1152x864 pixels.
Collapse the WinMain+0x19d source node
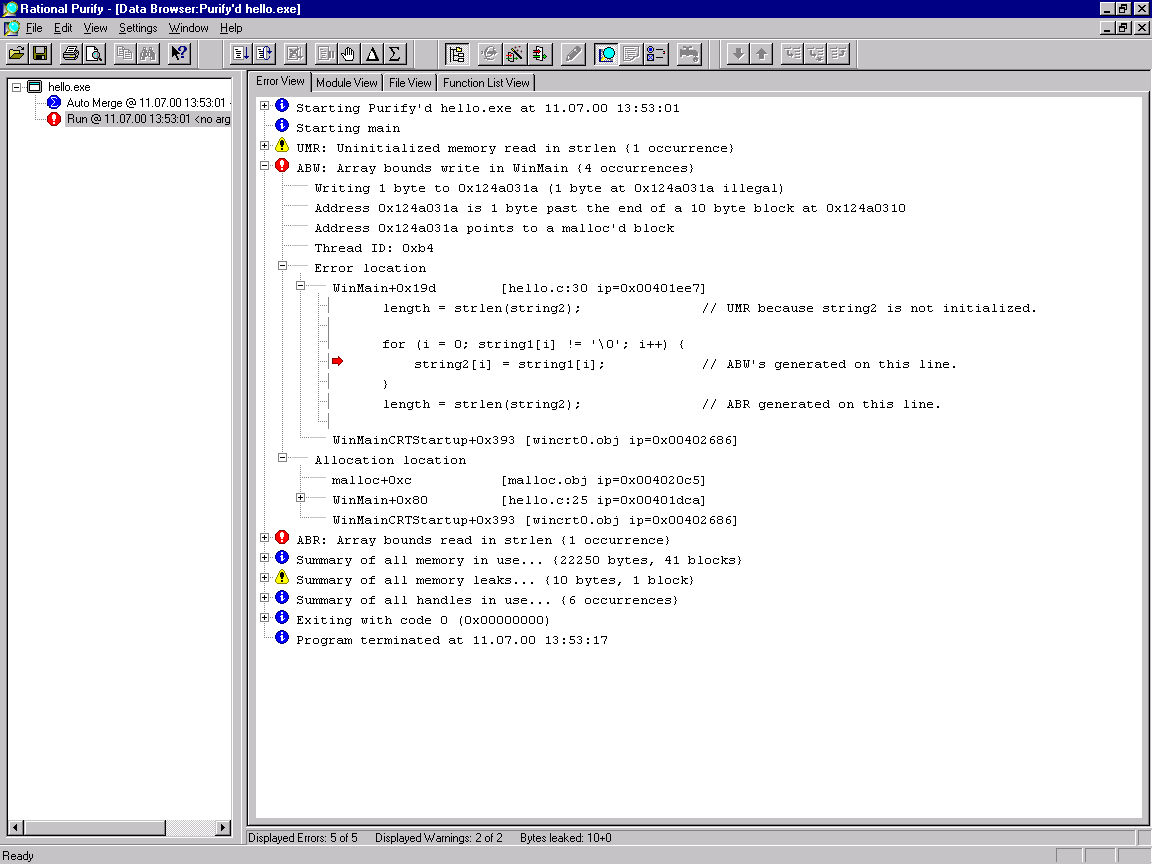click(300, 285)
